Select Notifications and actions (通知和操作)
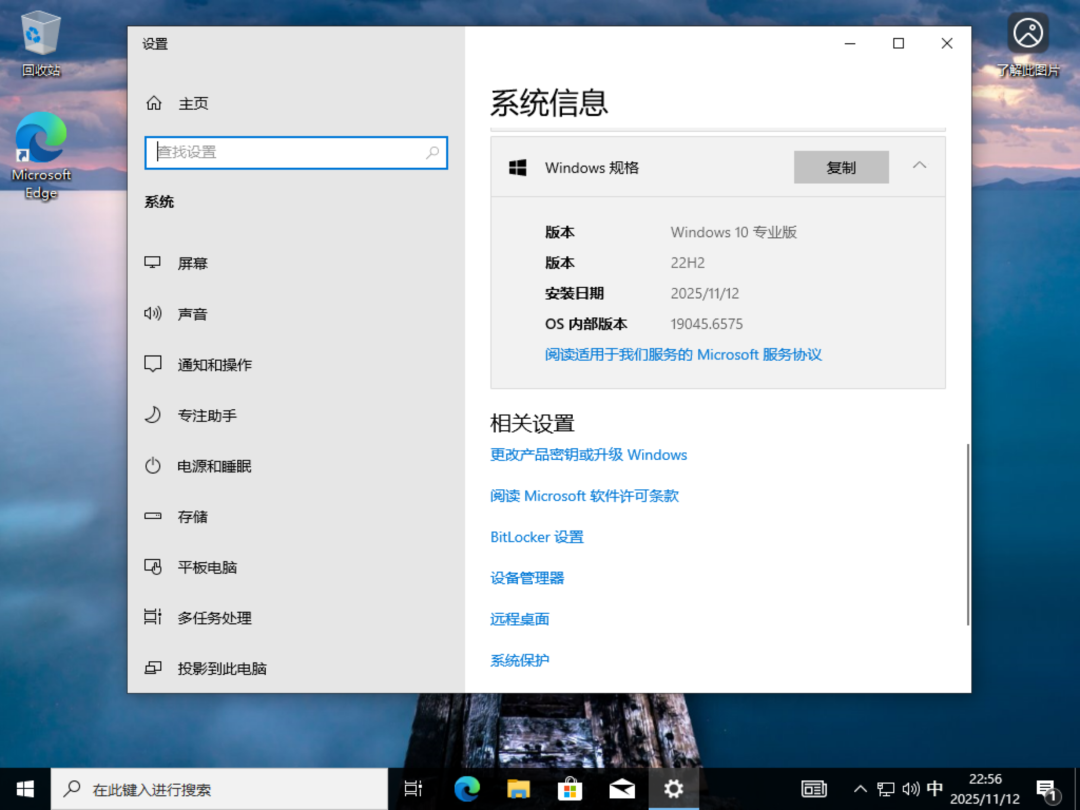 click(214, 365)
